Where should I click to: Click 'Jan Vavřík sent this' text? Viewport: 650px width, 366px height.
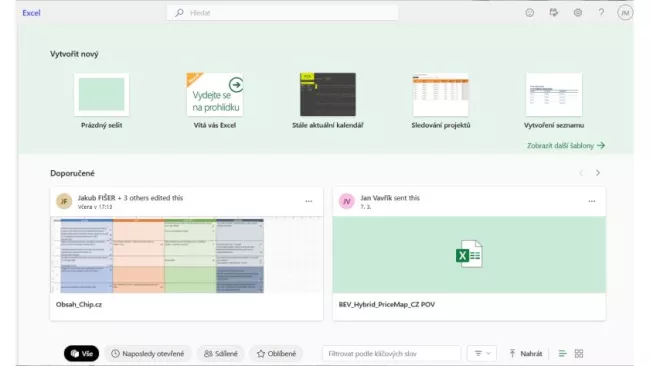click(390, 198)
